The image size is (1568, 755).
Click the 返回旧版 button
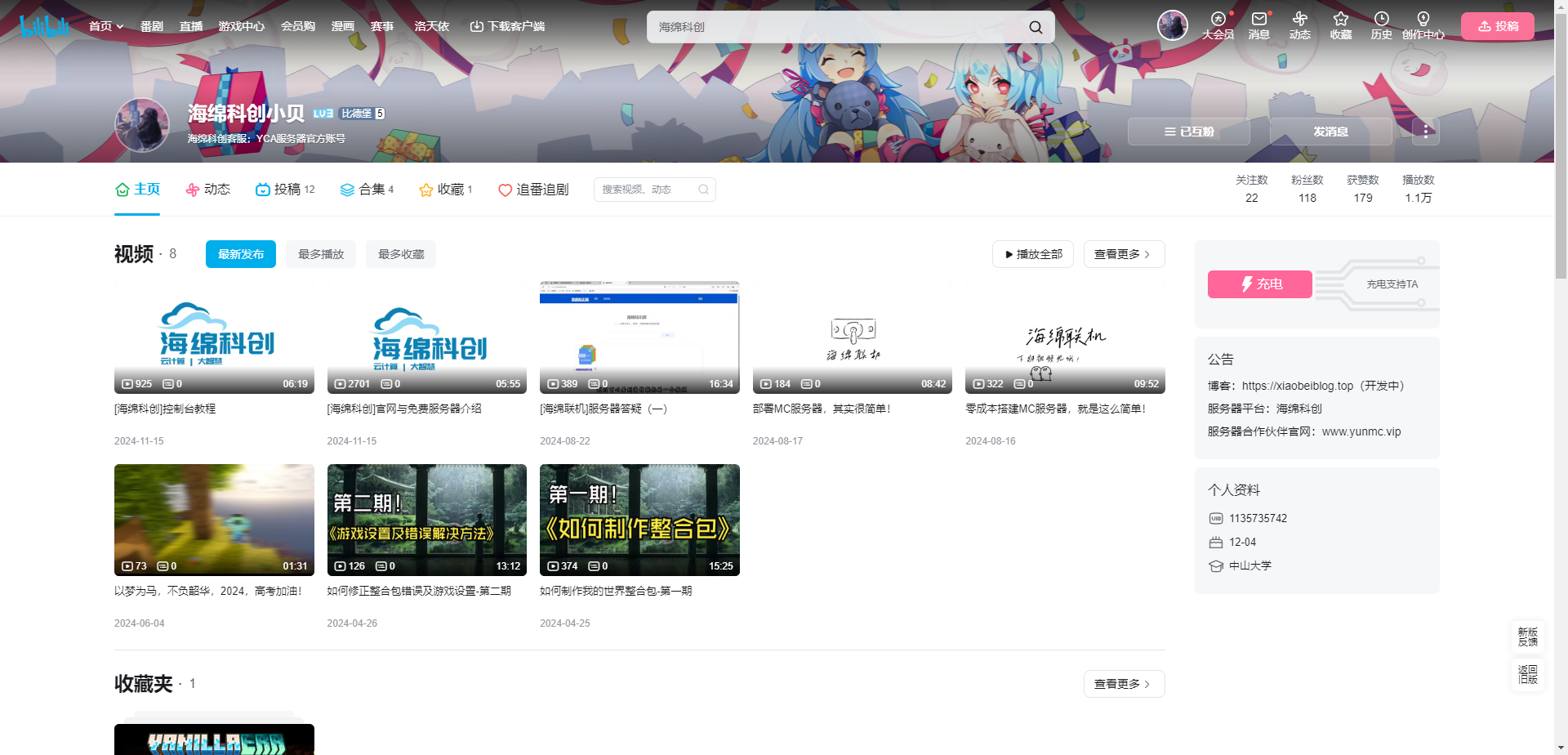click(1527, 675)
